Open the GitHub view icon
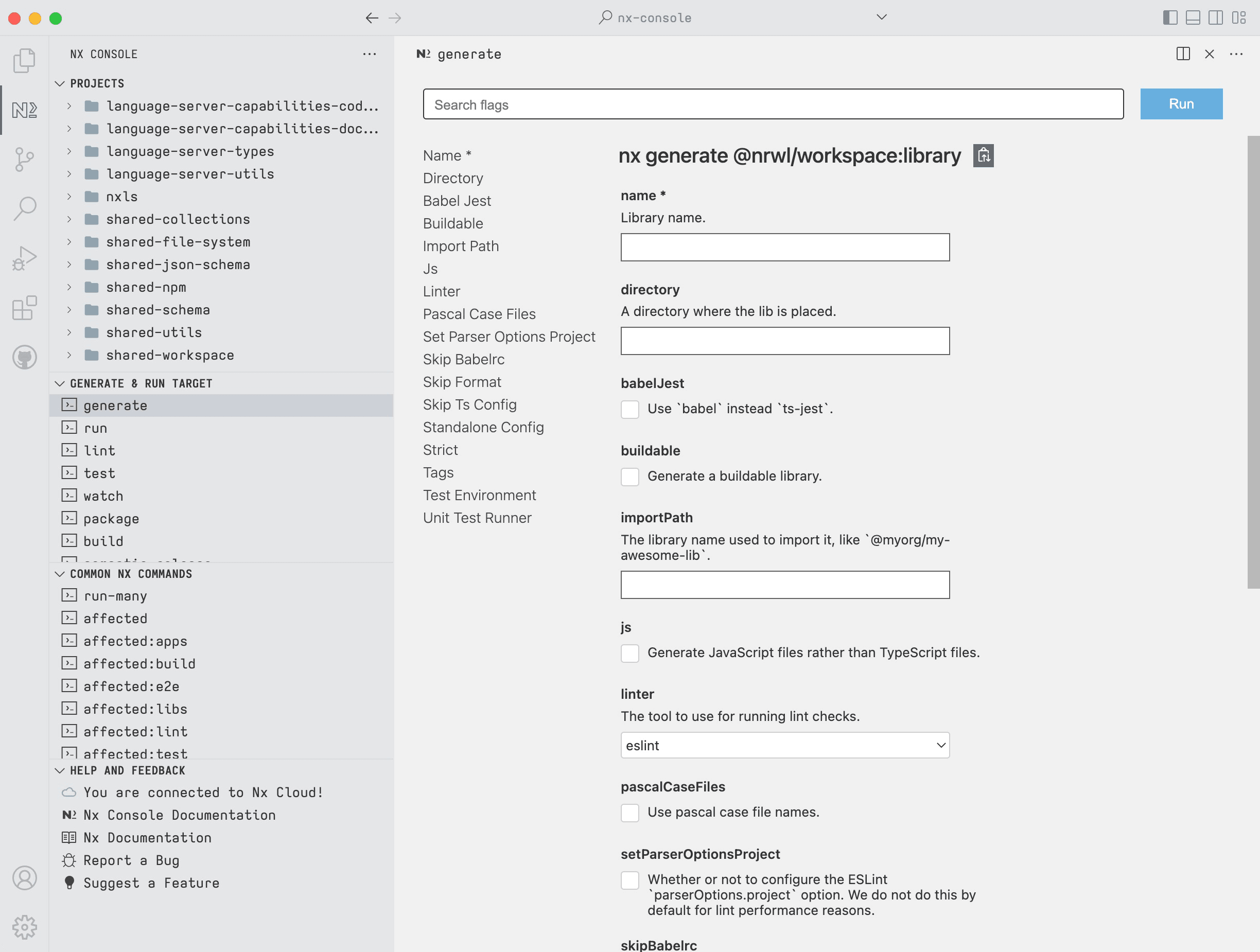This screenshot has width=1260, height=952. tap(24, 358)
